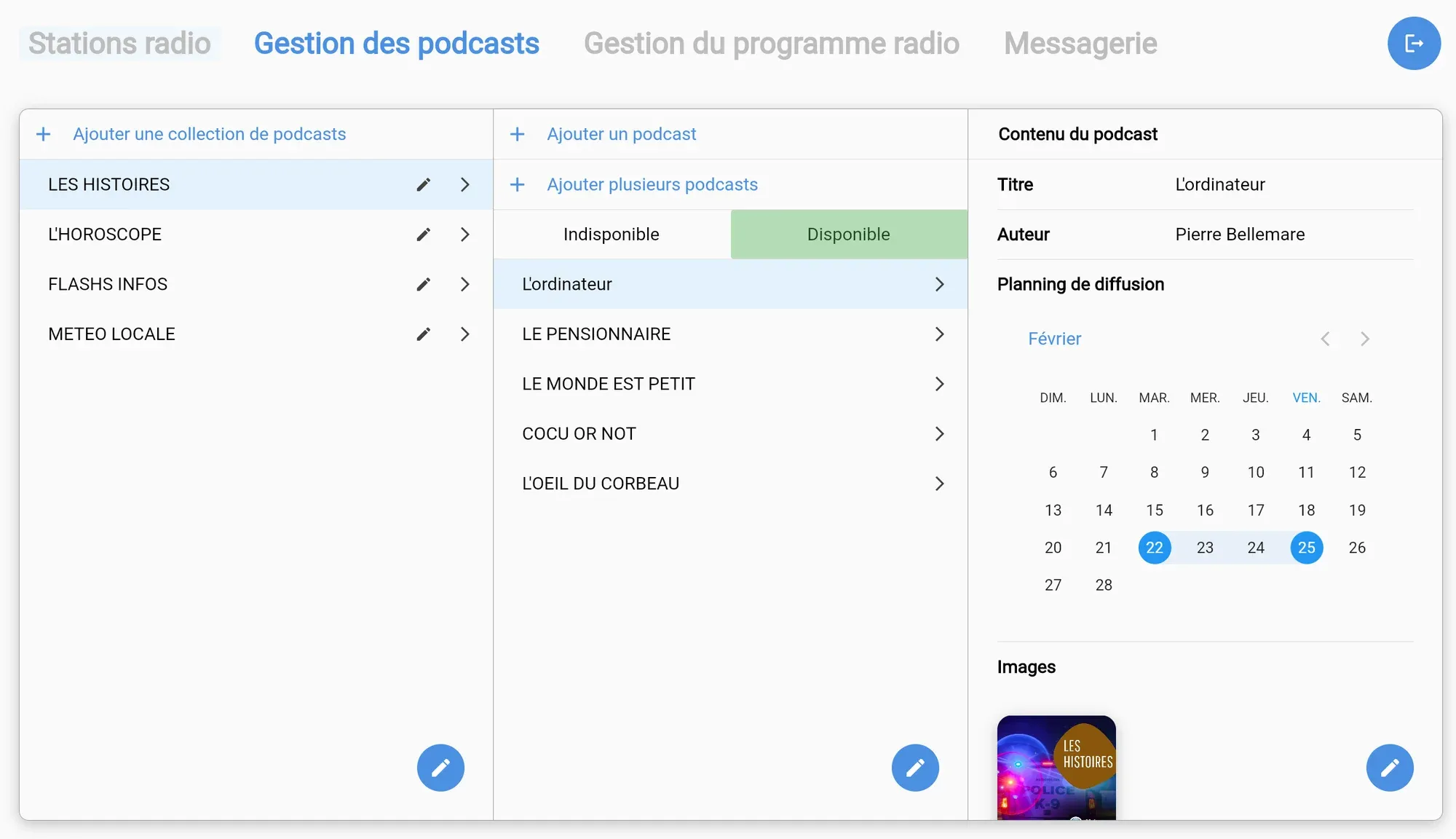Open LE MONDE EST PETIT podcast chevron
This screenshot has height=839, width=1456.
pyautogui.click(x=940, y=385)
